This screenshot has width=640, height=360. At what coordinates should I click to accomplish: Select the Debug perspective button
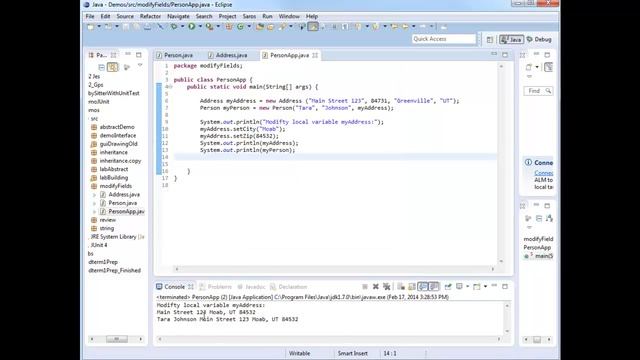click(539, 40)
